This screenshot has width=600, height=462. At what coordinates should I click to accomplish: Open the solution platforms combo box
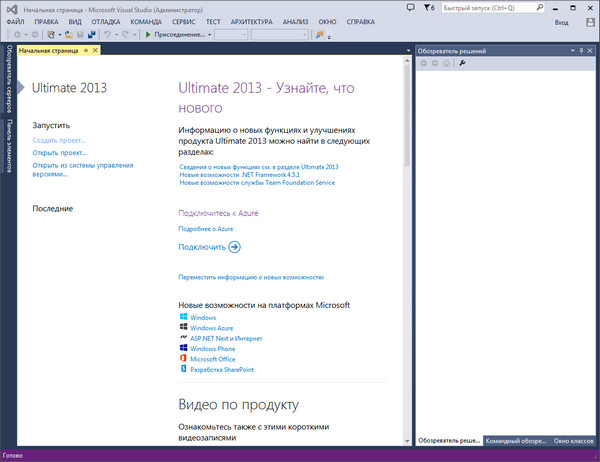coord(280,35)
